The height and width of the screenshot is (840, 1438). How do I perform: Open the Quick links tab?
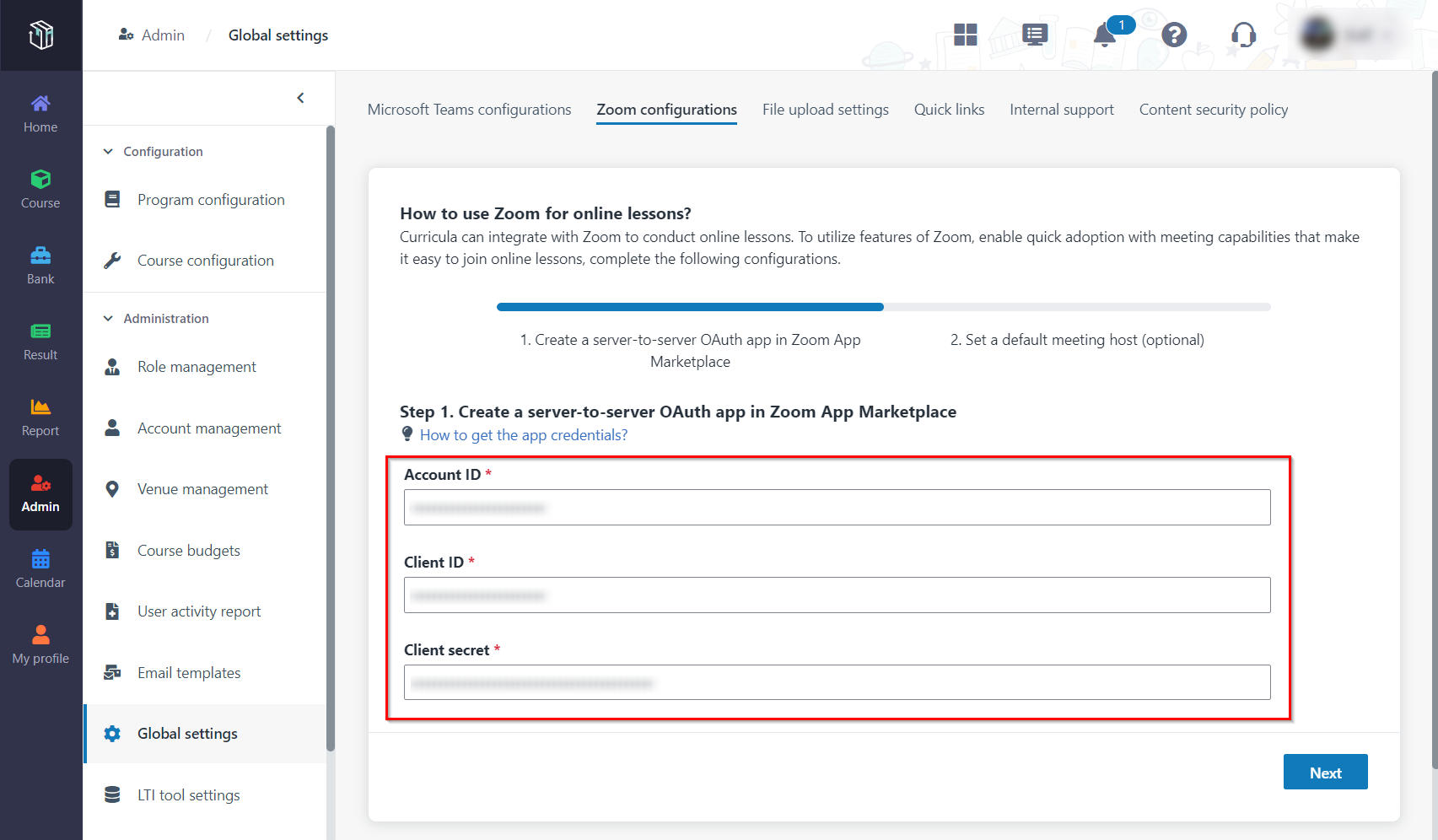pyautogui.click(x=949, y=110)
